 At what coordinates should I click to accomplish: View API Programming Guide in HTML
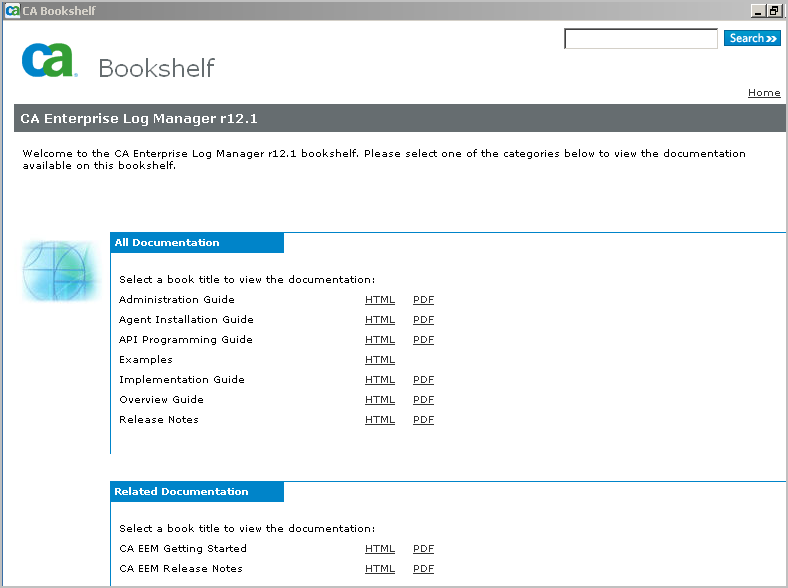click(x=380, y=340)
